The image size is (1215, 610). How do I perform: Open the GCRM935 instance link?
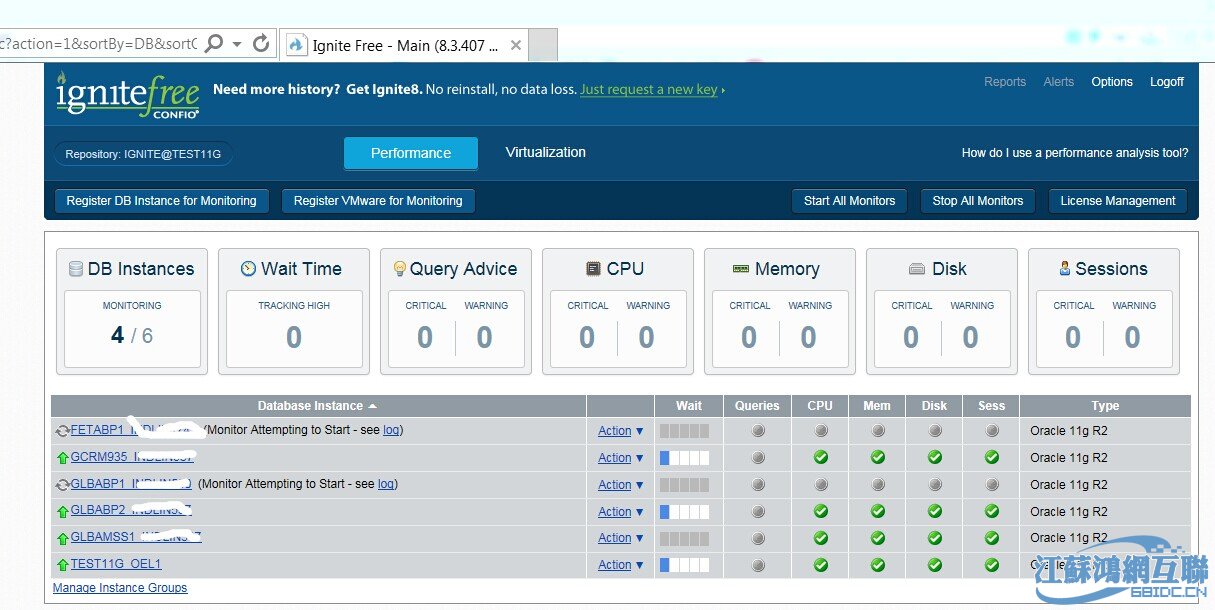click(132, 457)
